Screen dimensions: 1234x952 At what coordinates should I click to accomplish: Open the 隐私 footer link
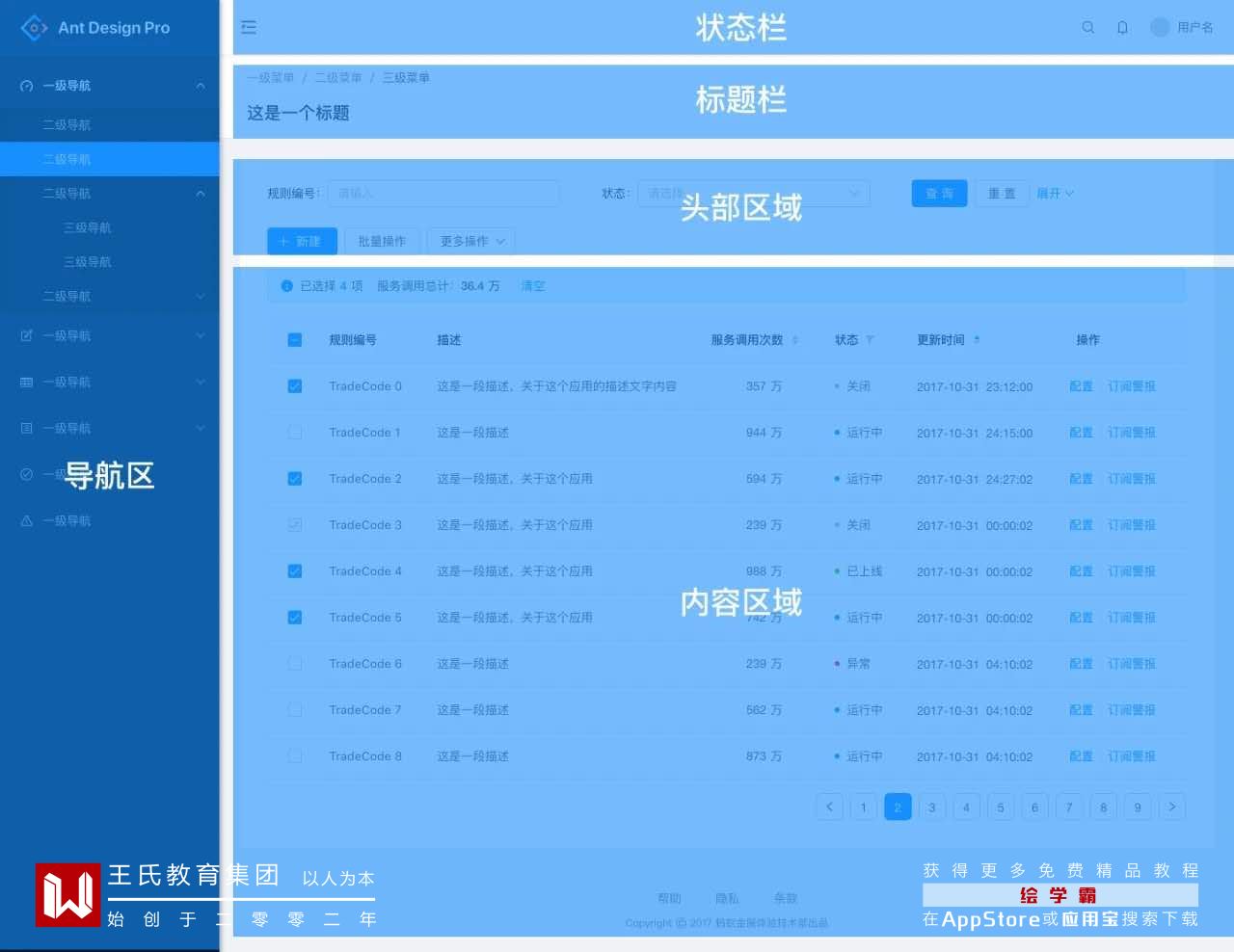[727, 898]
